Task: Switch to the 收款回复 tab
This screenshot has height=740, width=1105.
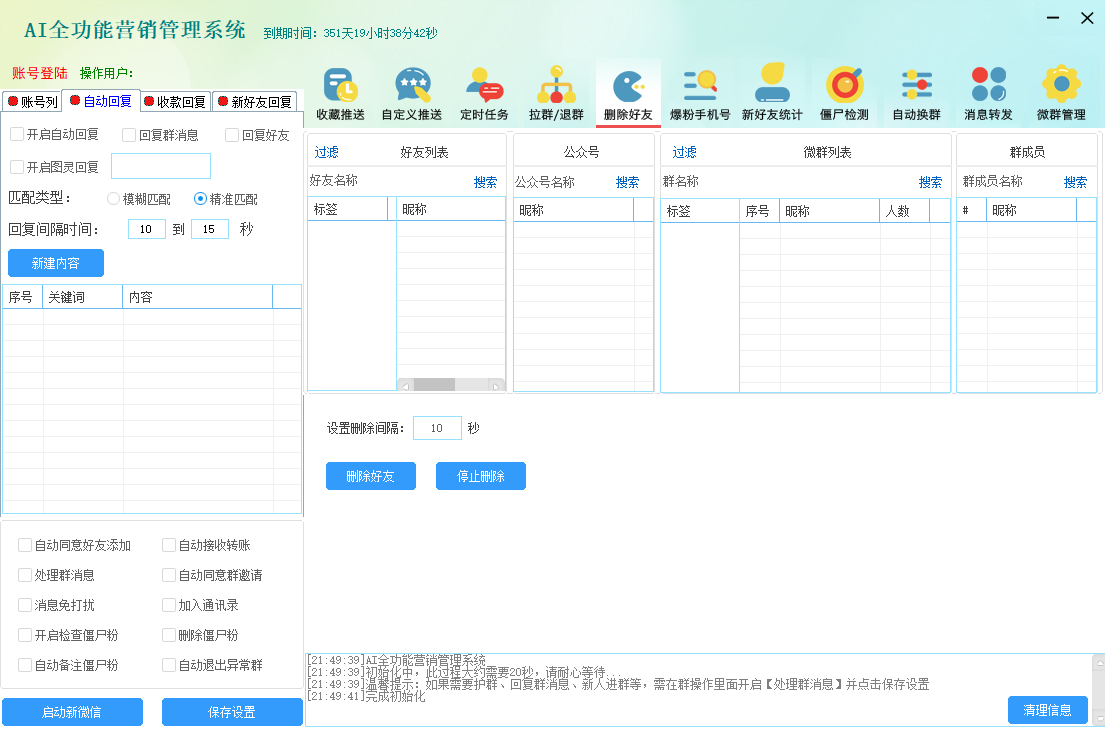Action: (174, 101)
